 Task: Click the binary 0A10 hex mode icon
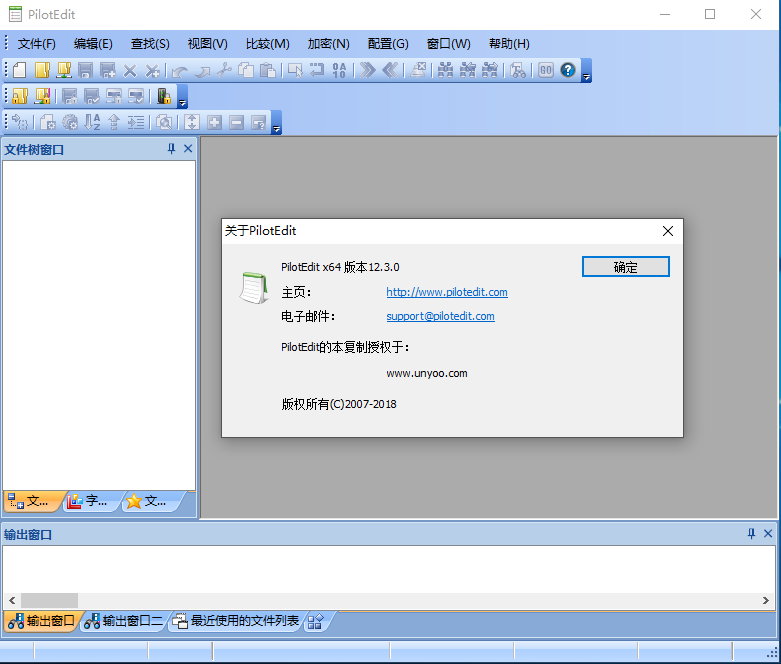(339, 70)
